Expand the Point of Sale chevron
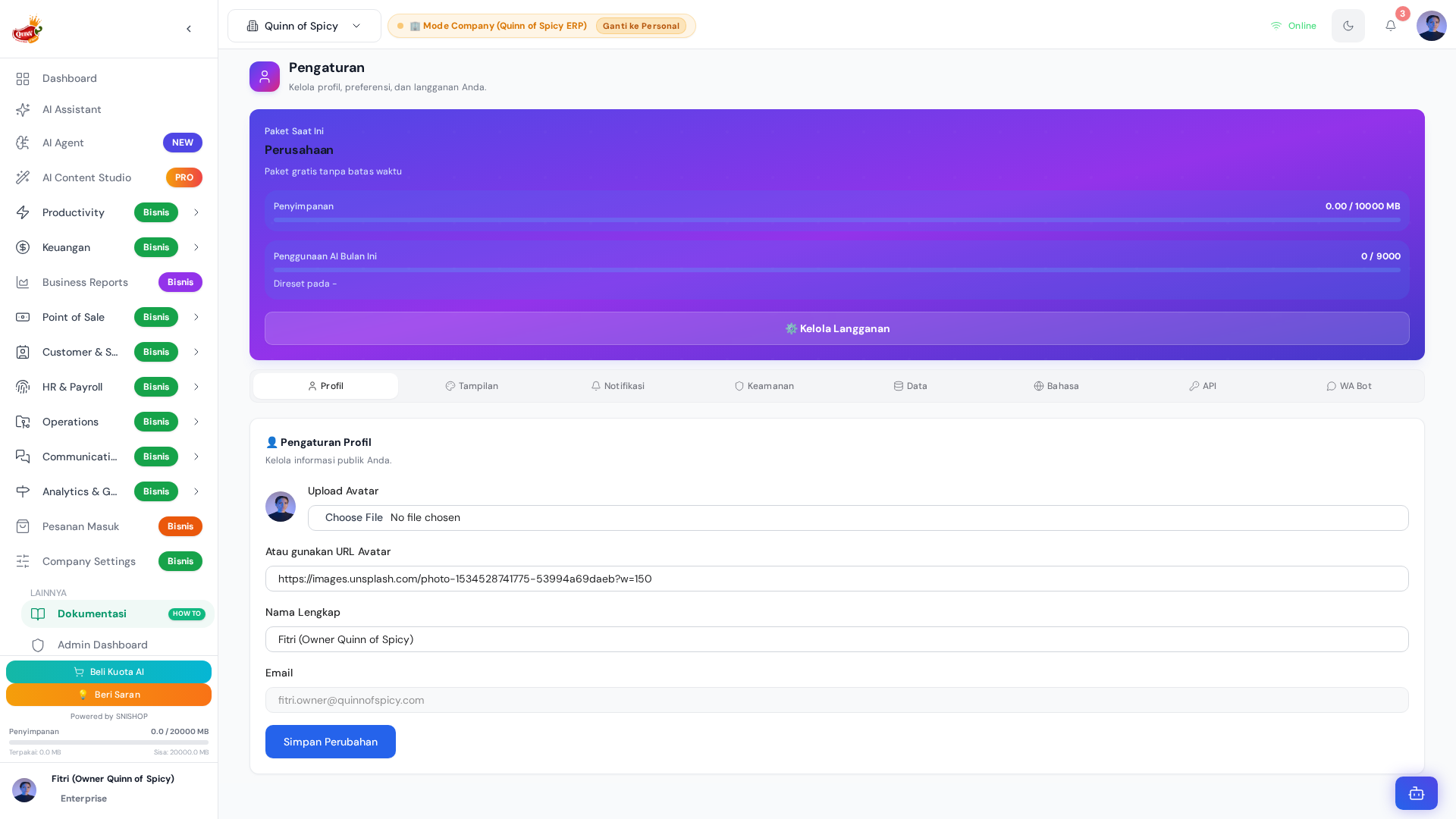The height and width of the screenshot is (819, 1456). [196, 317]
